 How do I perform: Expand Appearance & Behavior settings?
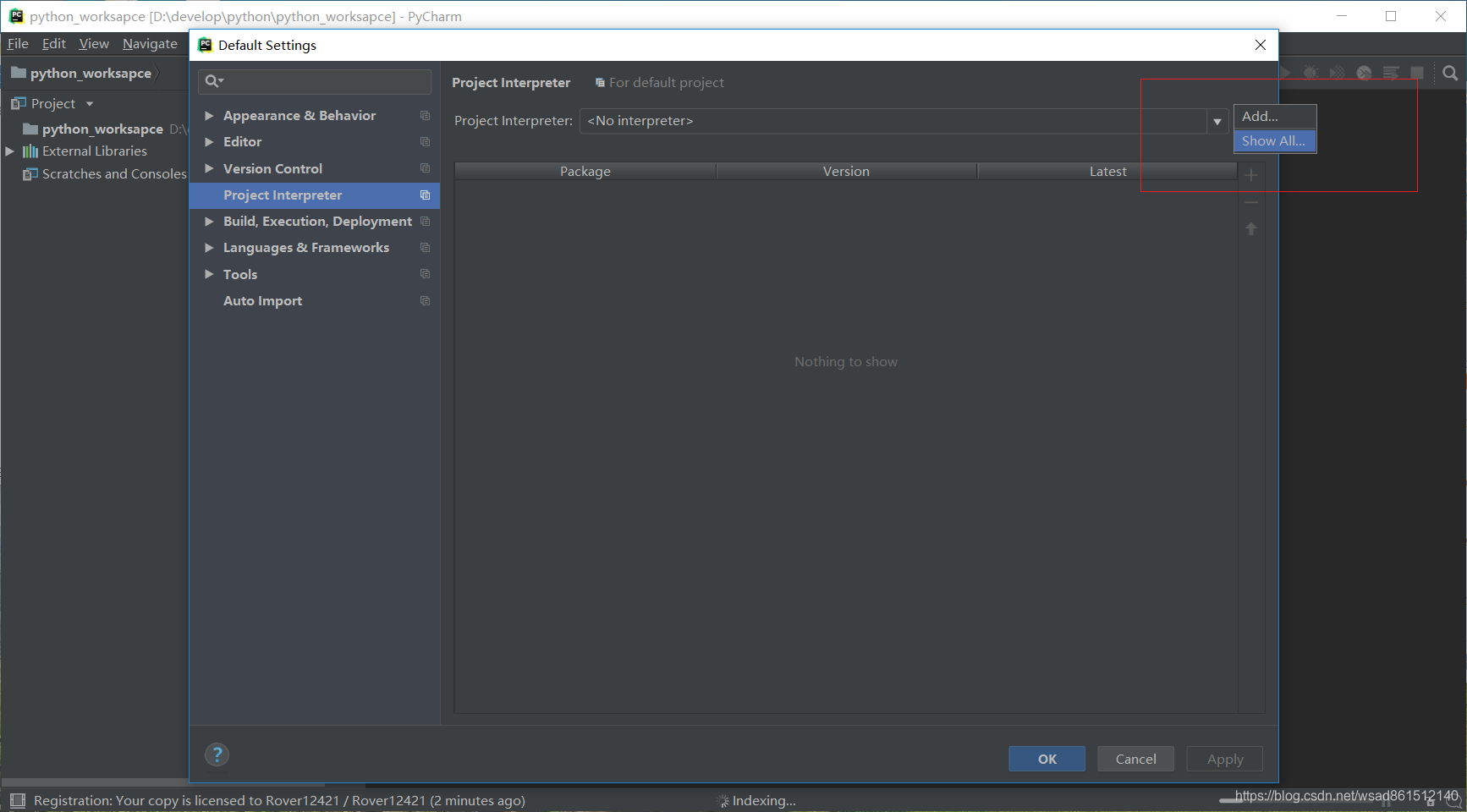pos(209,116)
